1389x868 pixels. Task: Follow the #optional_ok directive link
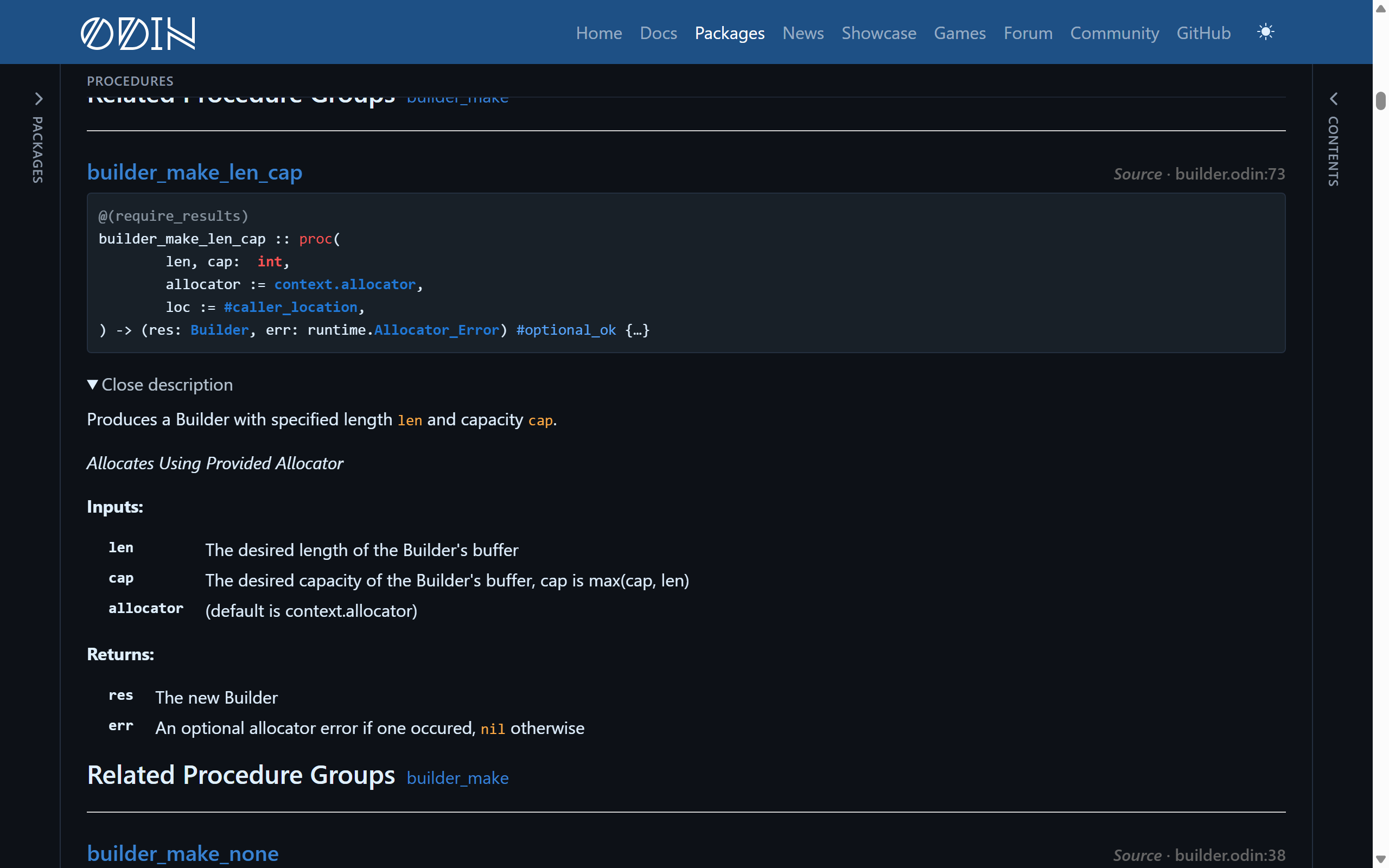click(566, 330)
